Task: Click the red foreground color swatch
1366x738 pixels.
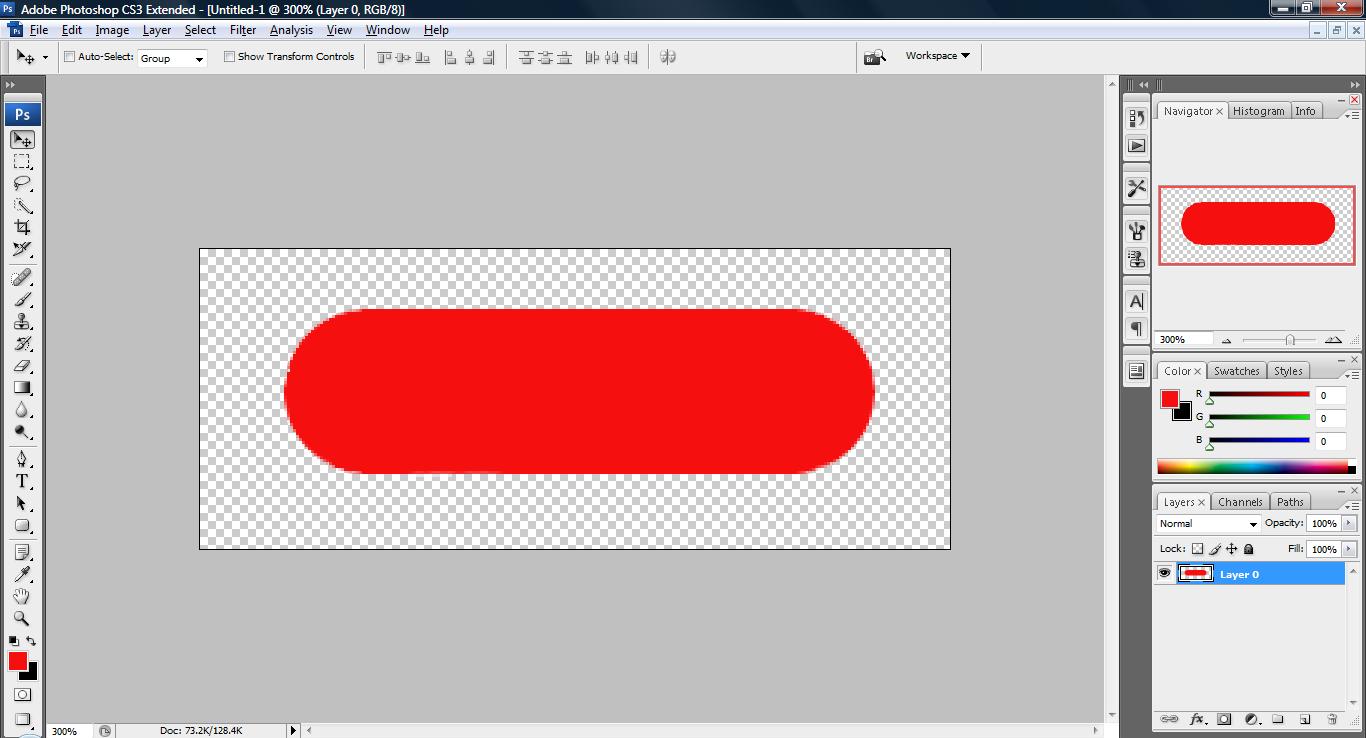Action: click(x=16, y=661)
